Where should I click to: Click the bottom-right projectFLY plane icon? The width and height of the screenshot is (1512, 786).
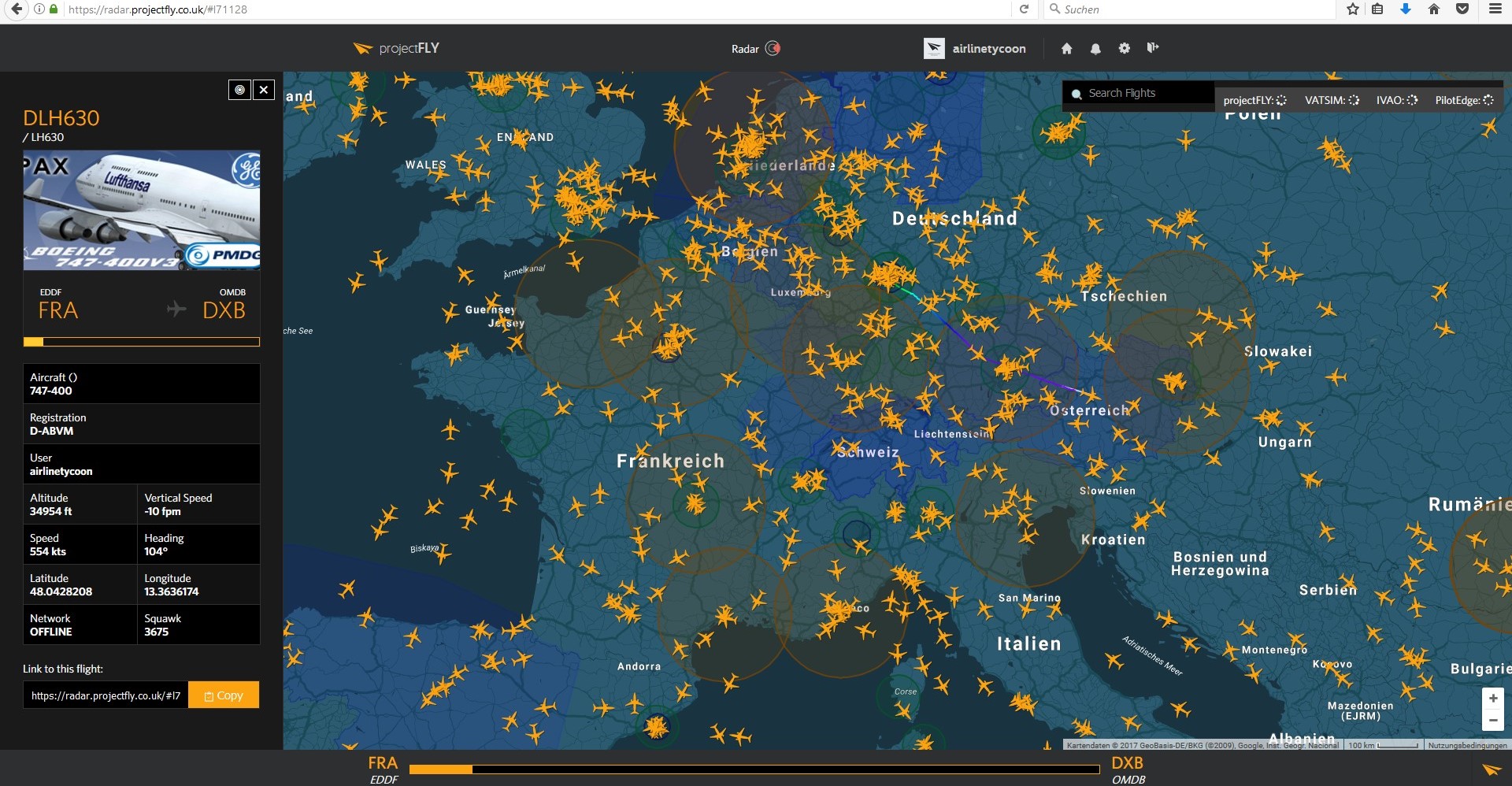(1491, 769)
